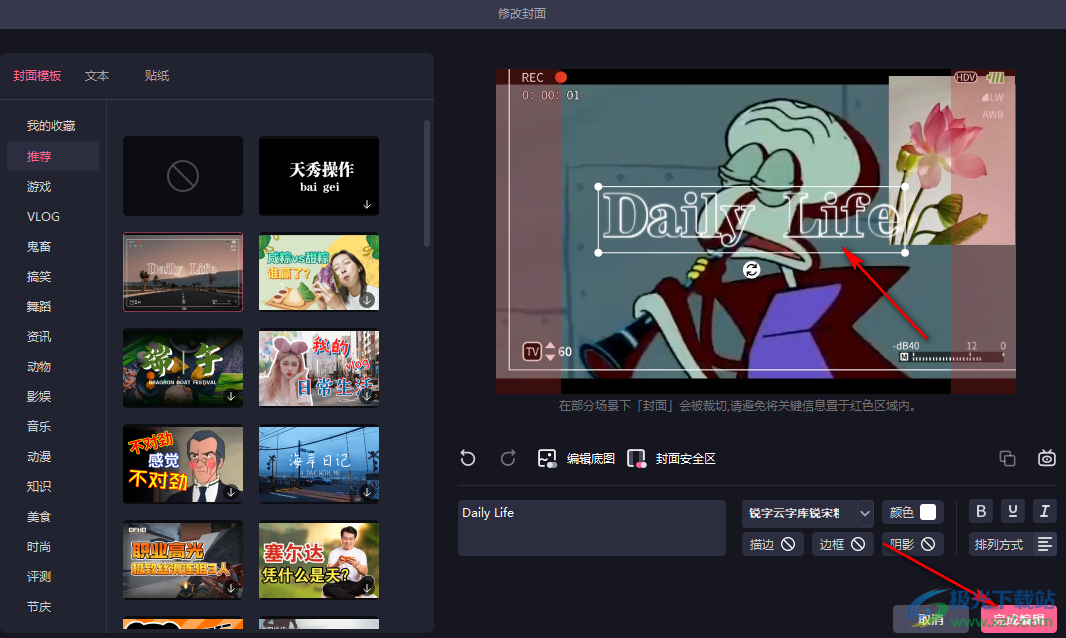Download the 职业高光 template via its arrow icon

[x=231, y=588]
